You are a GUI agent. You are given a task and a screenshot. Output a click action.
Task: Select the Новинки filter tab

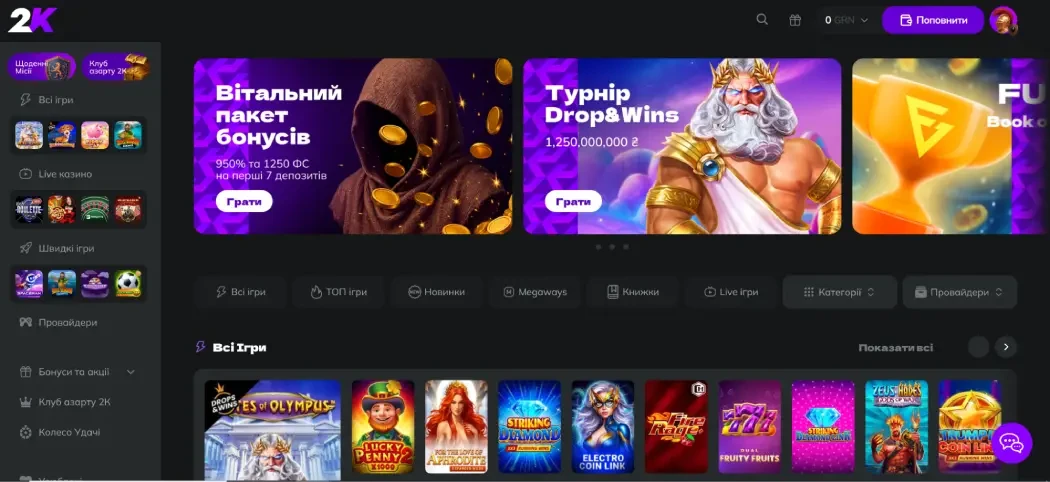pos(437,292)
